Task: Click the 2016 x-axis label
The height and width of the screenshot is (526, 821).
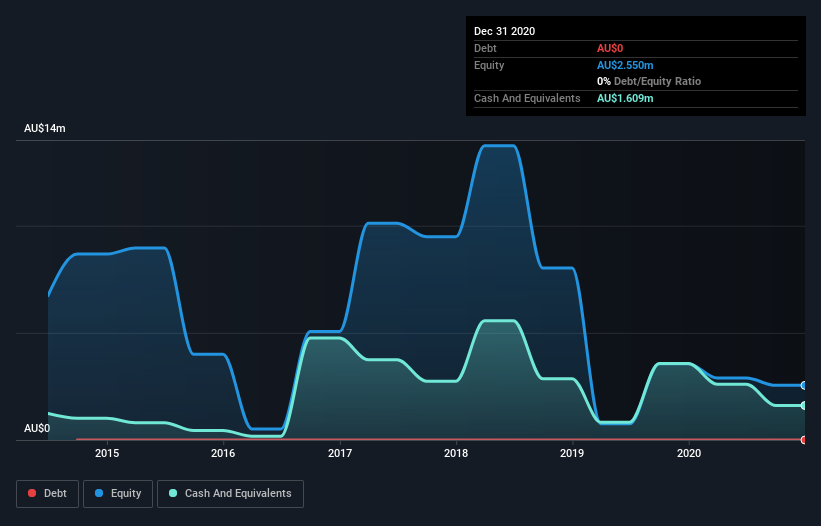Action: pos(223,453)
